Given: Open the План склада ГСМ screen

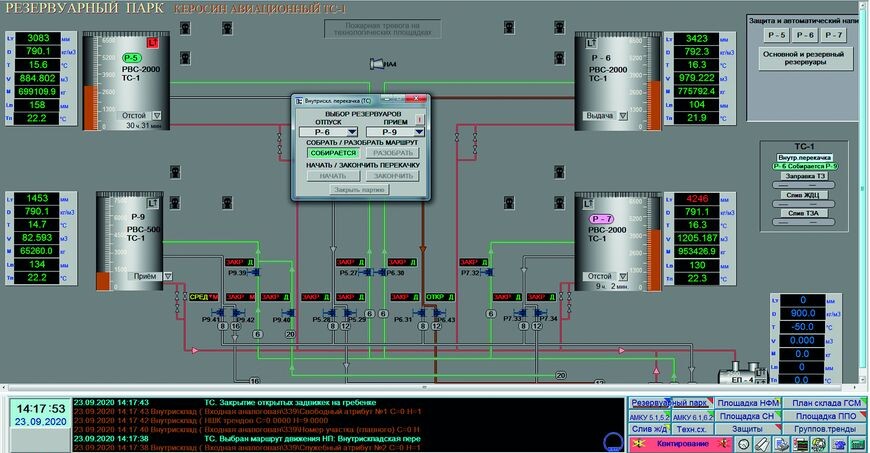Looking at the screenshot, I should coord(825,403).
